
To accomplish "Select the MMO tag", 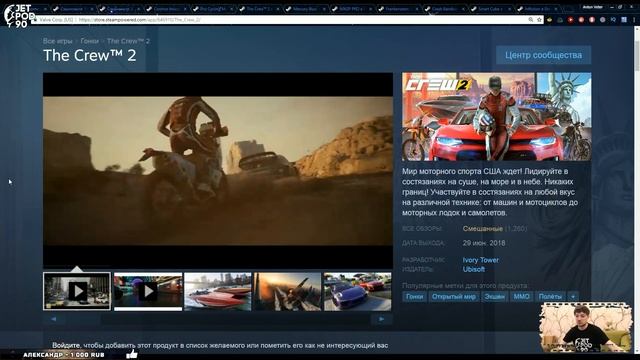I will tap(521, 297).
